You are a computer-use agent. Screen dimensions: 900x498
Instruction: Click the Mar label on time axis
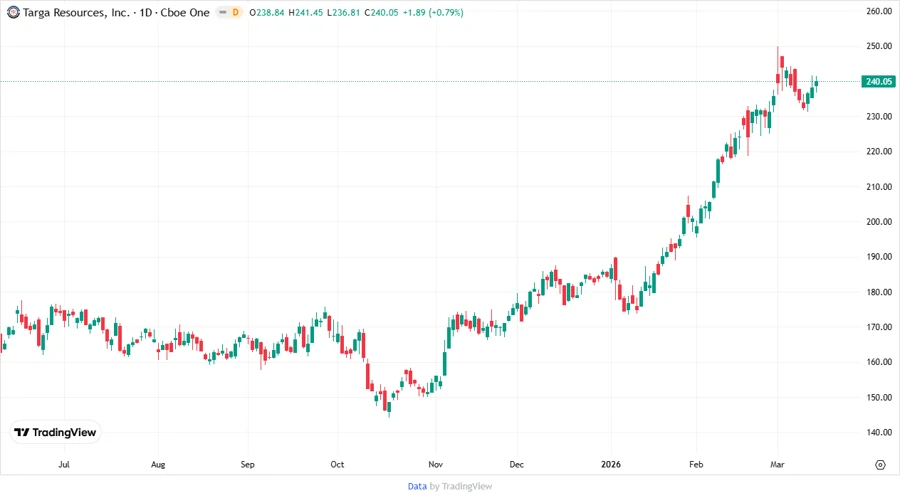[777, 464]
